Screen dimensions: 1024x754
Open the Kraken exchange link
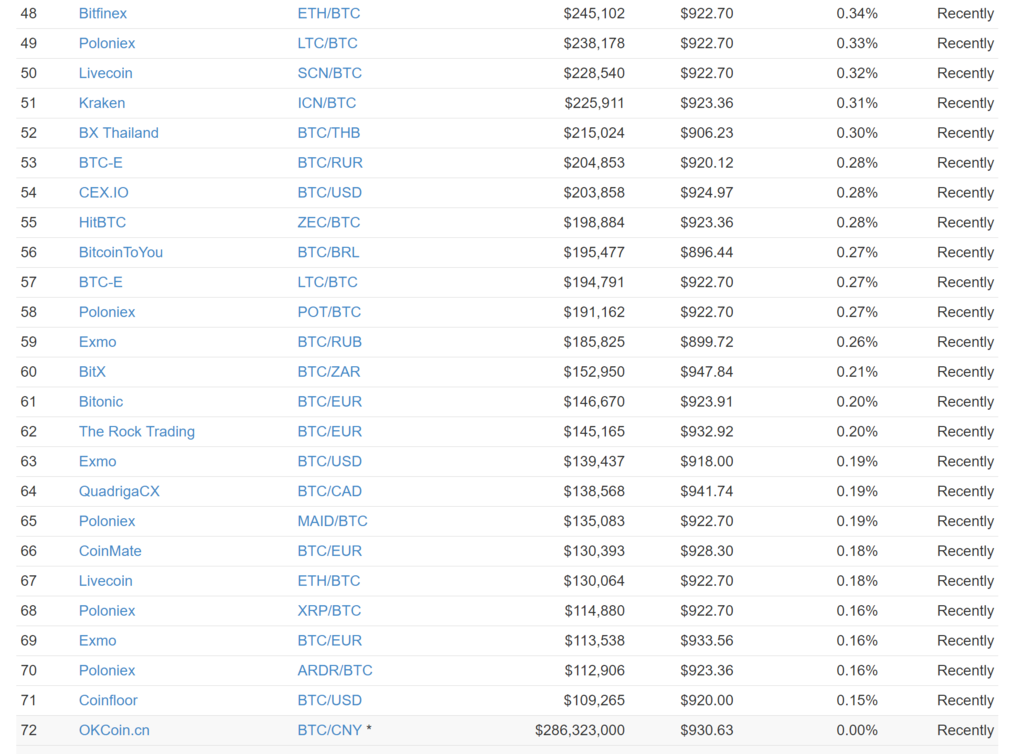101,103
